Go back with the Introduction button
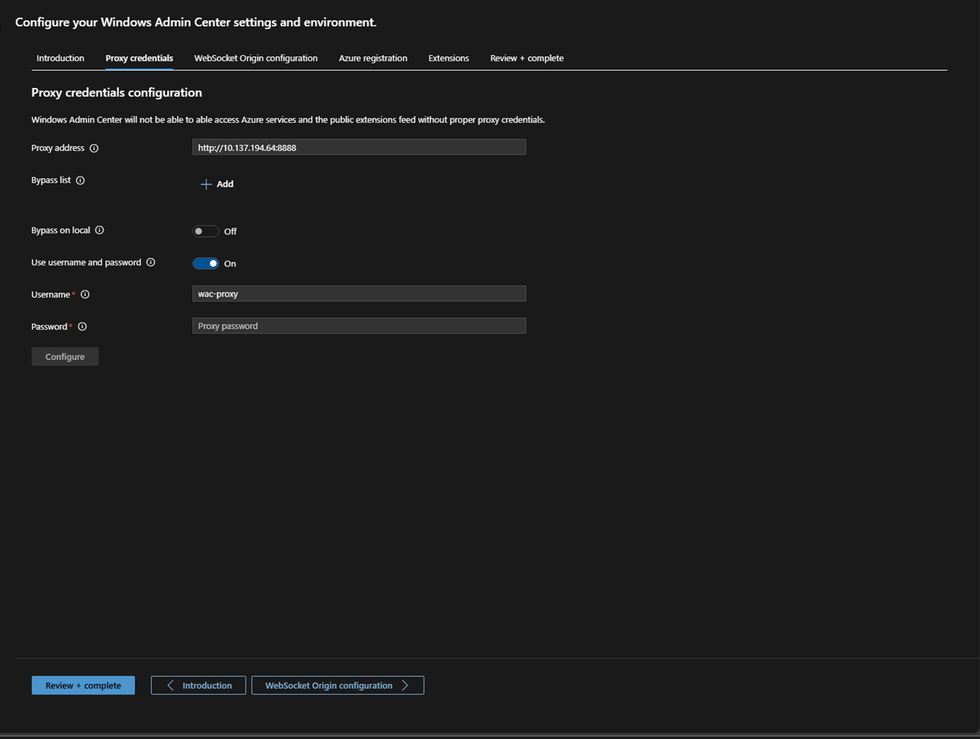 (x=198, y=685)
